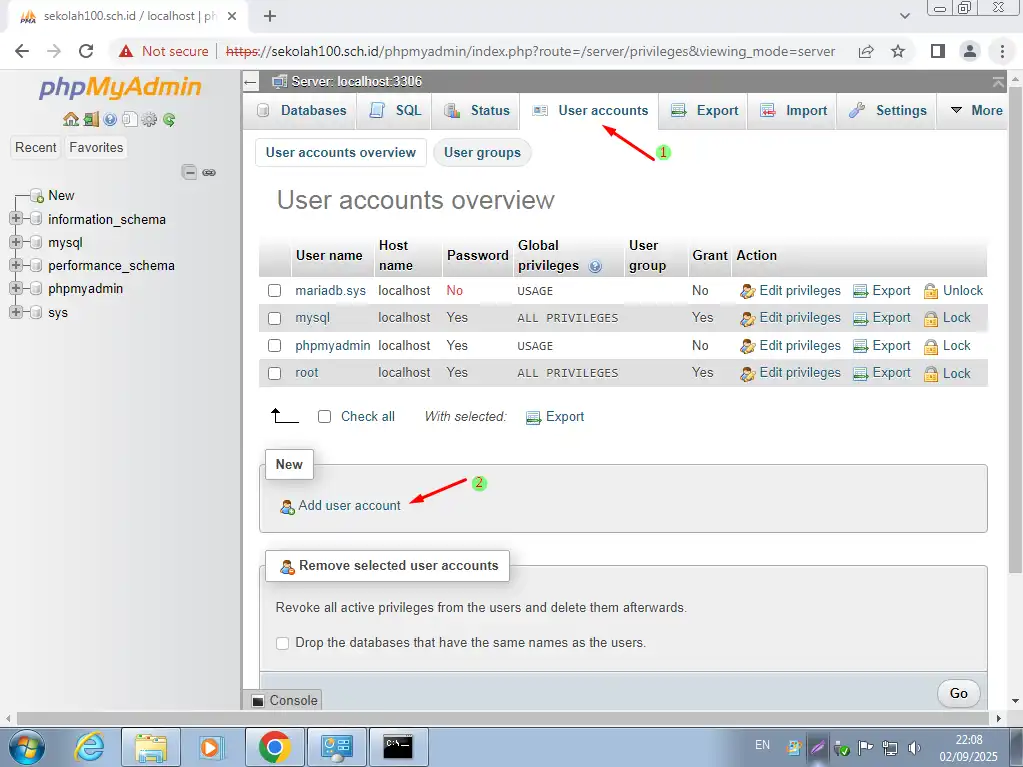Viewport: 1023px width, 767px height.
Task: Open Windows Start button
Action: click(x=26, y=747)
